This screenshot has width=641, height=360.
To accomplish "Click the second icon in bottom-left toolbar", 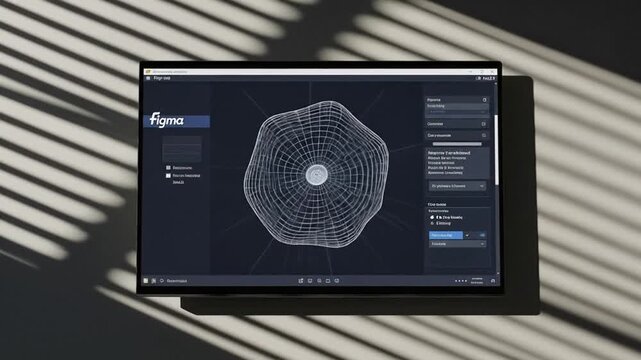I will 154,281.
